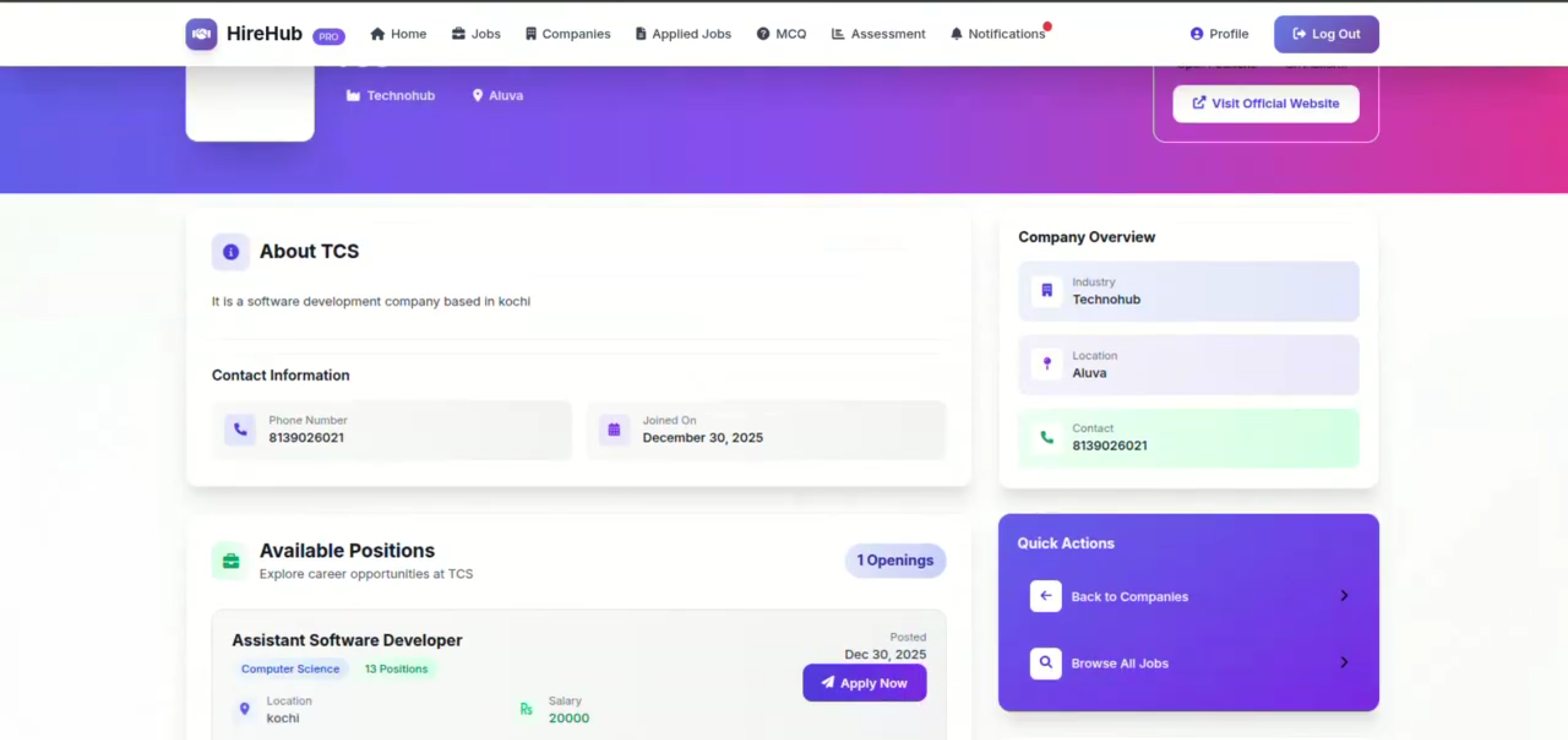This screenshot has height=740, width=1568.
Task: Click the About TCS heading
Action: point(309,251)
